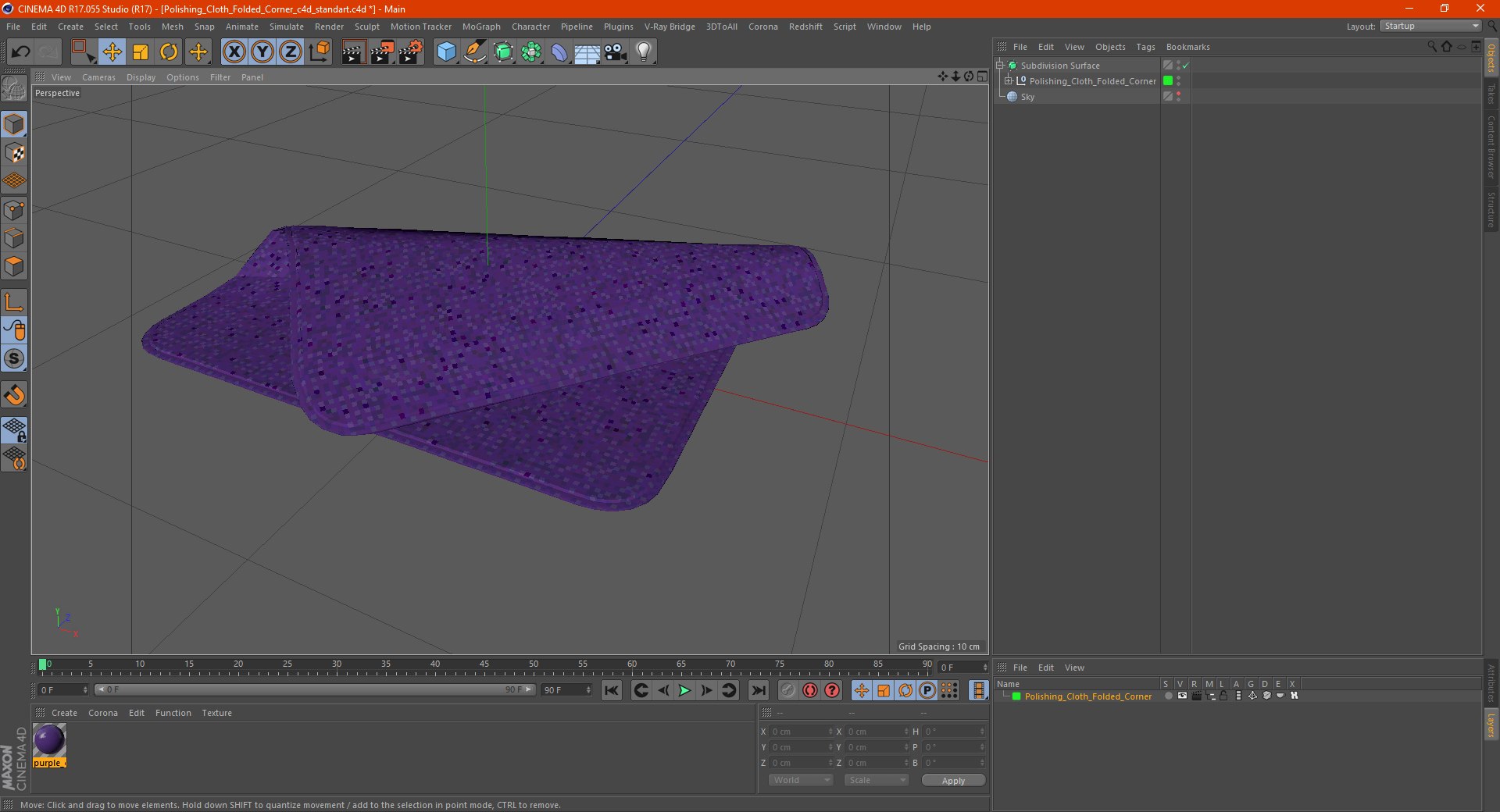Toggle Subdivision Surface enable checkmark

coord(1185,66)
